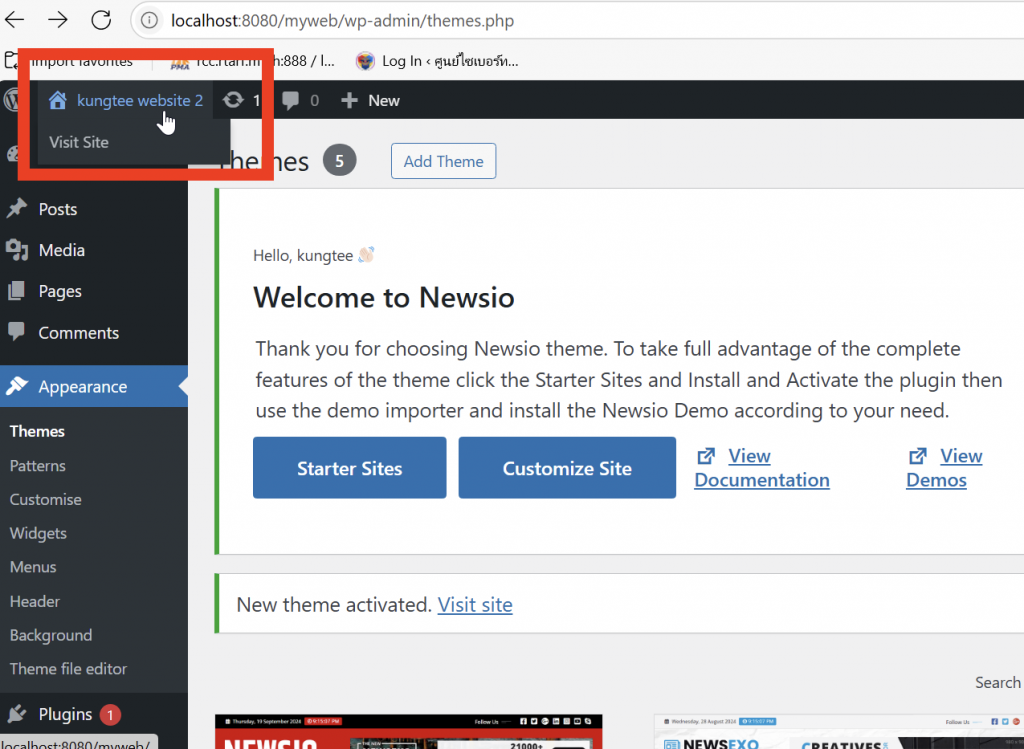Click the site info icon in address bar
1024x749 pixels.
pos(150,20)
